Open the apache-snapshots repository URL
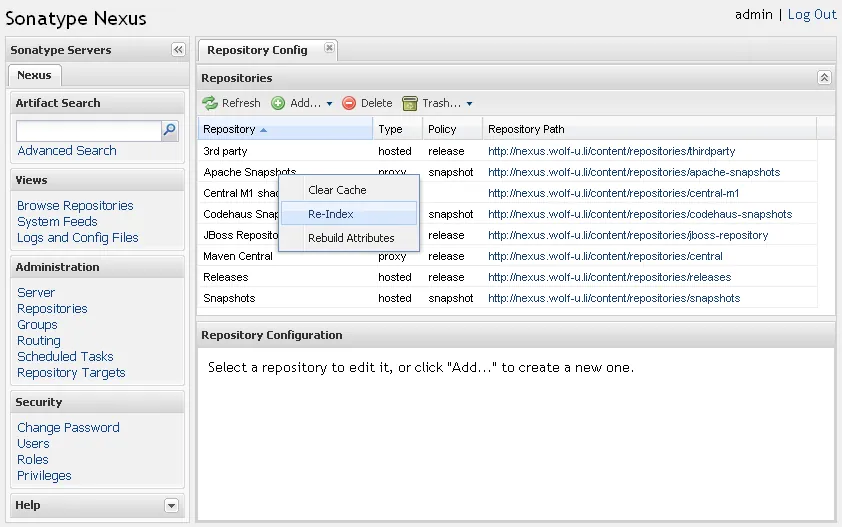 pyautogui.click(x=634, y=172)
